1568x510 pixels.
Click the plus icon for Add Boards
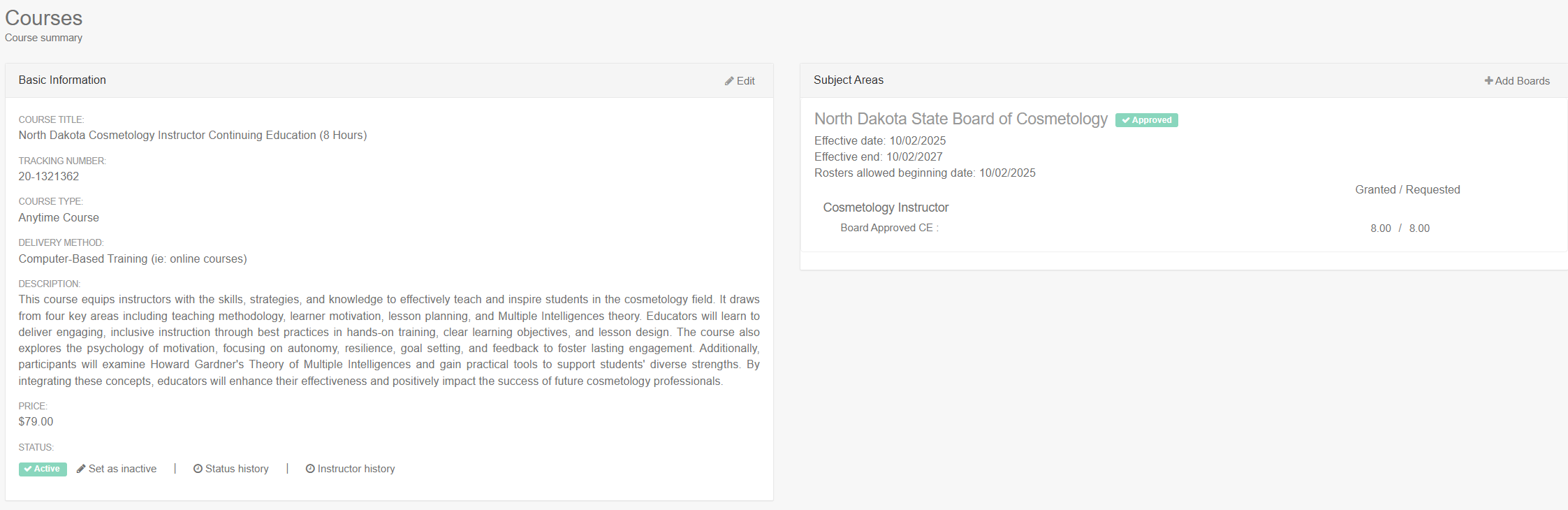(x=1488, y=81)
